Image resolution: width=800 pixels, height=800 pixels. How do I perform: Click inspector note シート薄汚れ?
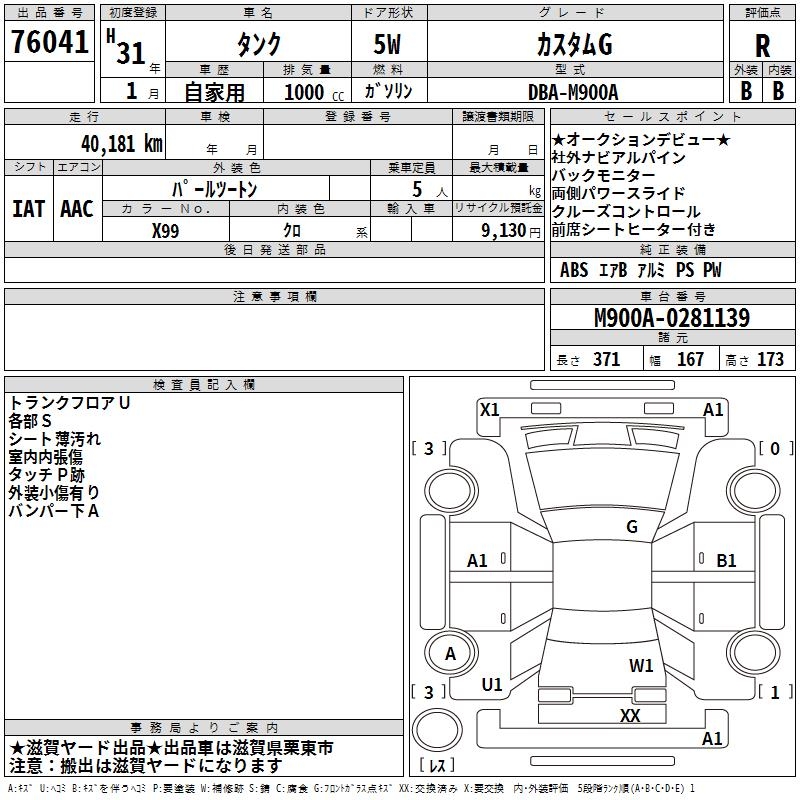(x=55, y=439)
